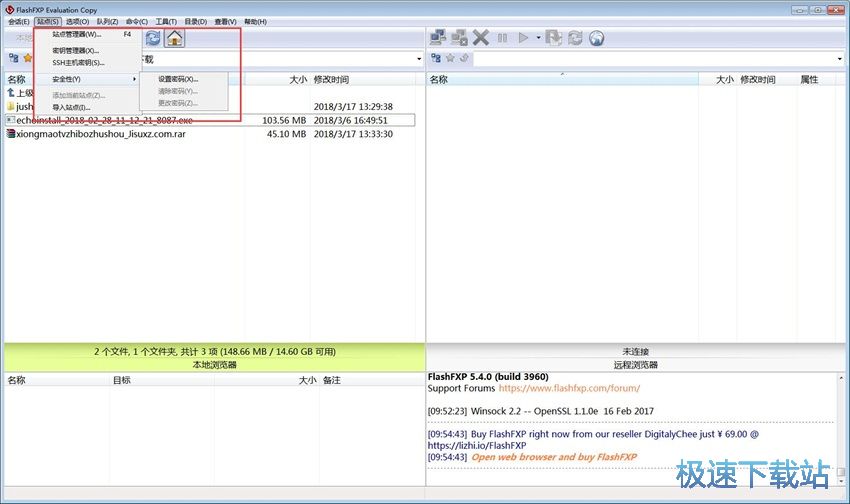Click the exe icon beside echoinstall file
The image size is (850, 504).
point(11,120)
